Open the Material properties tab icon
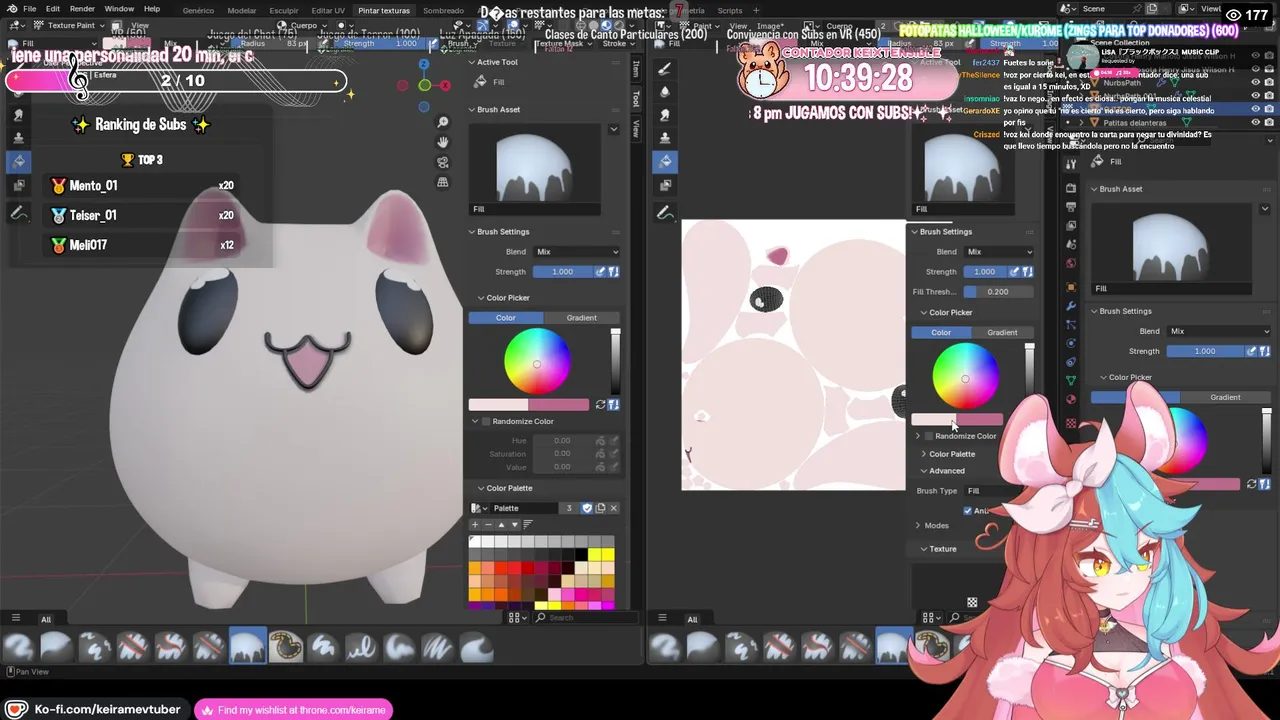This screenshot has width=1280, height=720. pos(1071,400)
